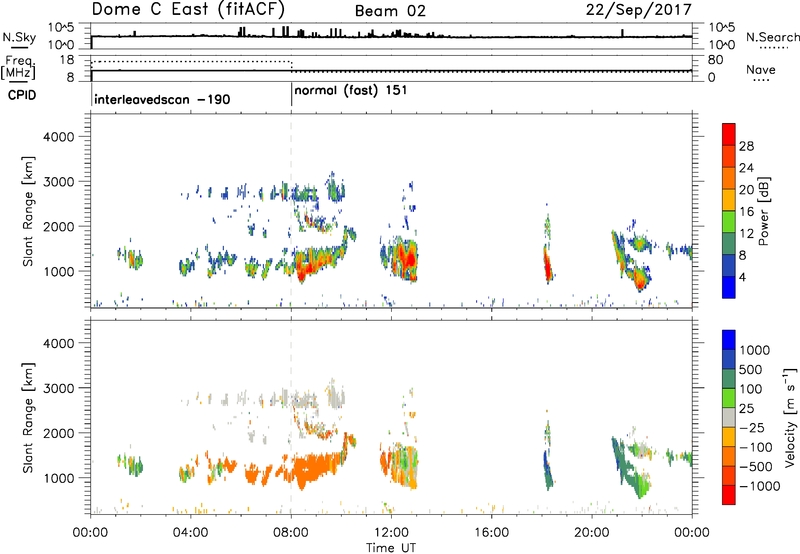Image resolution: width=800 pixels, height=554 pixels.
Task: Click the "Nave" legend label
Action: point(761,69)
